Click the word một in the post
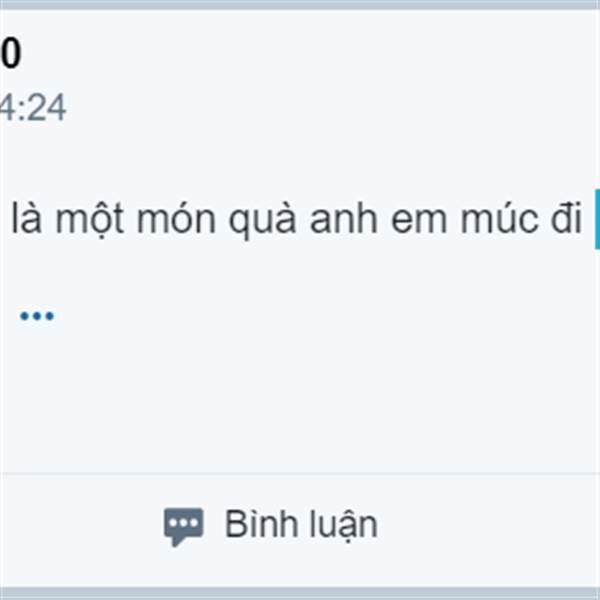The height and width of the screenshot is (600, 600). [x=90, y=220]
